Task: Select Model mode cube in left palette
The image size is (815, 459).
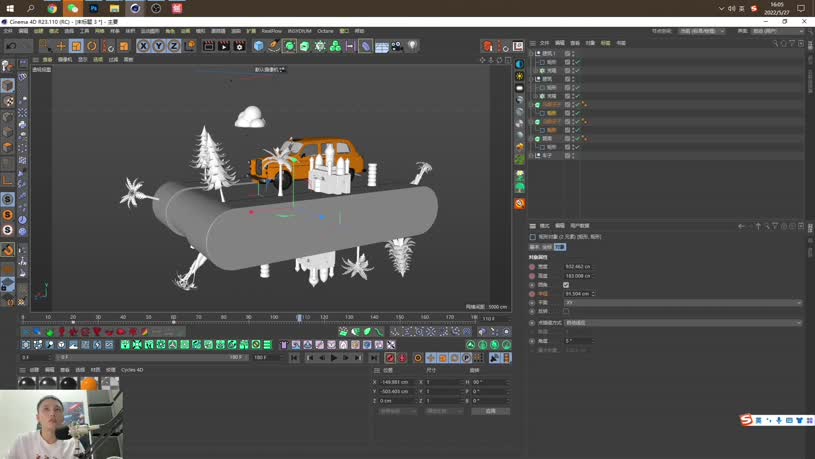Action: [x=7, y=85]
